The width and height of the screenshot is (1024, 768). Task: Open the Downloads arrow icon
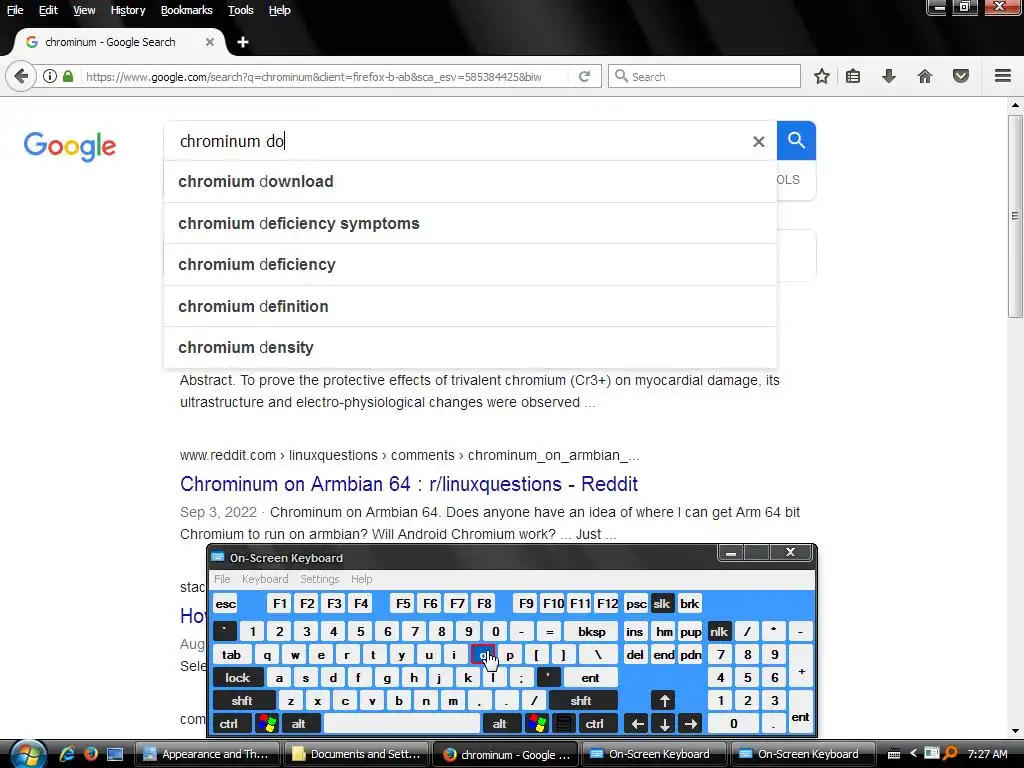[x=889, y=76]
